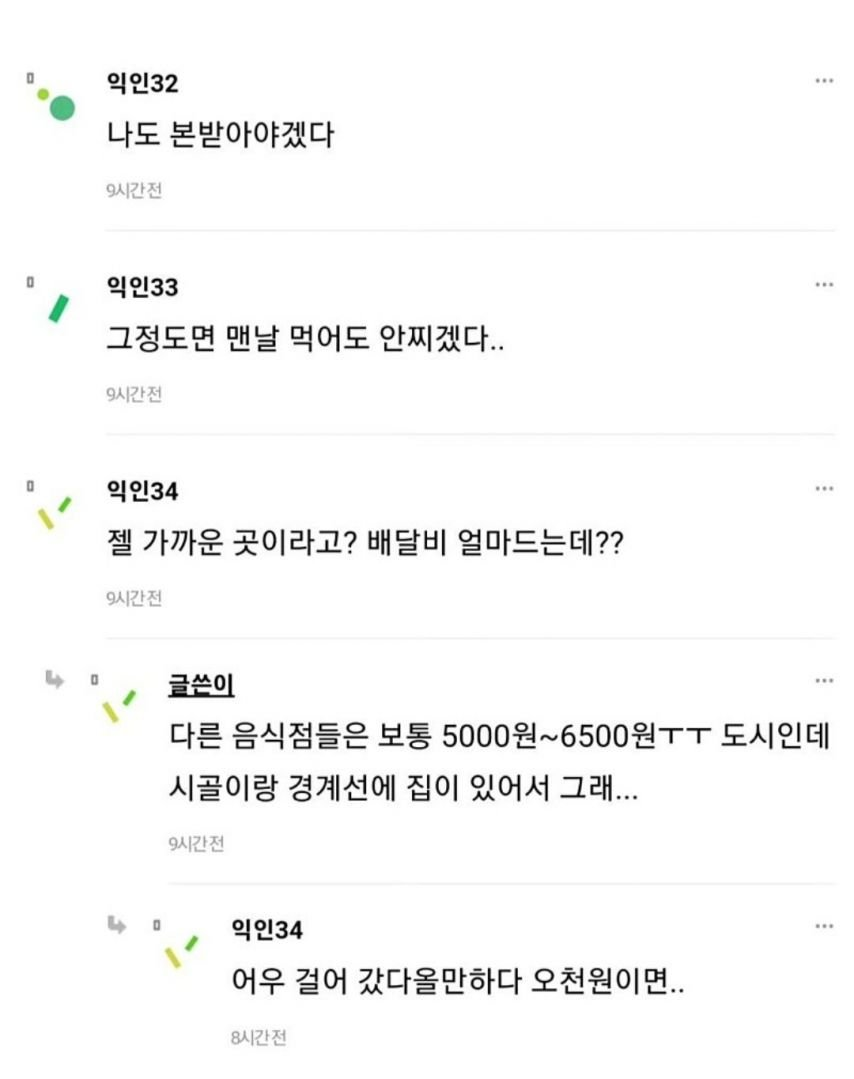Click the underlined 글쓴이 author name
Image resolution: width=854 pixels, height=1079 pixels.
click(x=201, y=685)
